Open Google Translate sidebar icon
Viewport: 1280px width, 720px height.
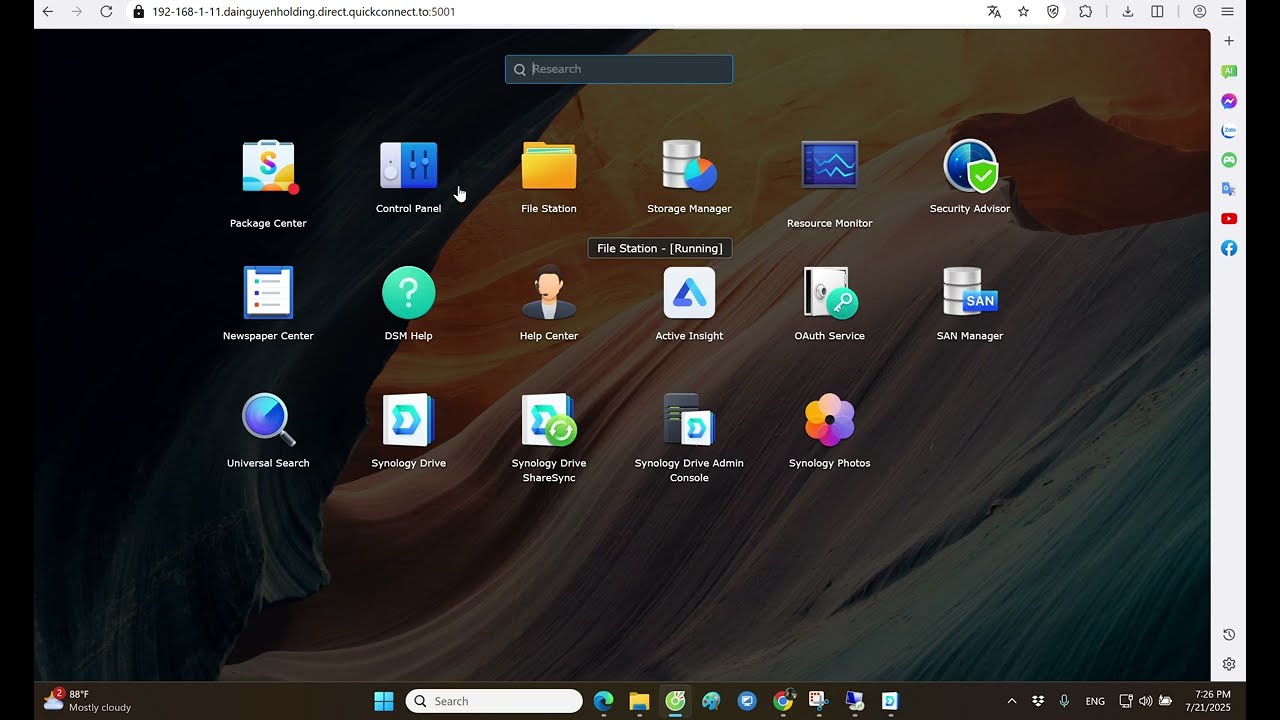click(x=1229, y=189)
